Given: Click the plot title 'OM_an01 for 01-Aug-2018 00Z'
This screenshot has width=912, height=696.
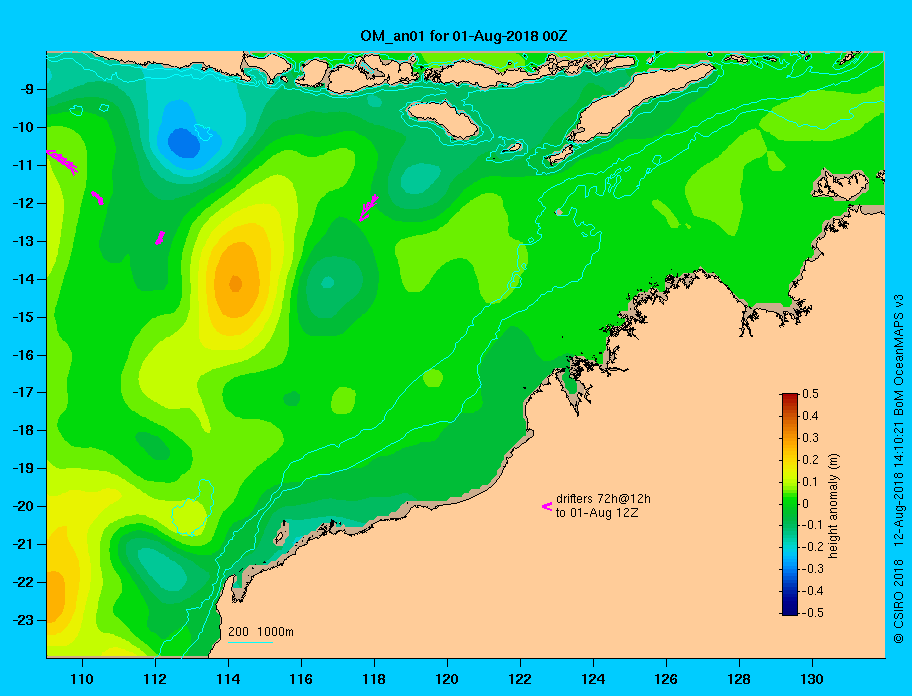Looking at the screenshot, I should click(x=464, y=36).
